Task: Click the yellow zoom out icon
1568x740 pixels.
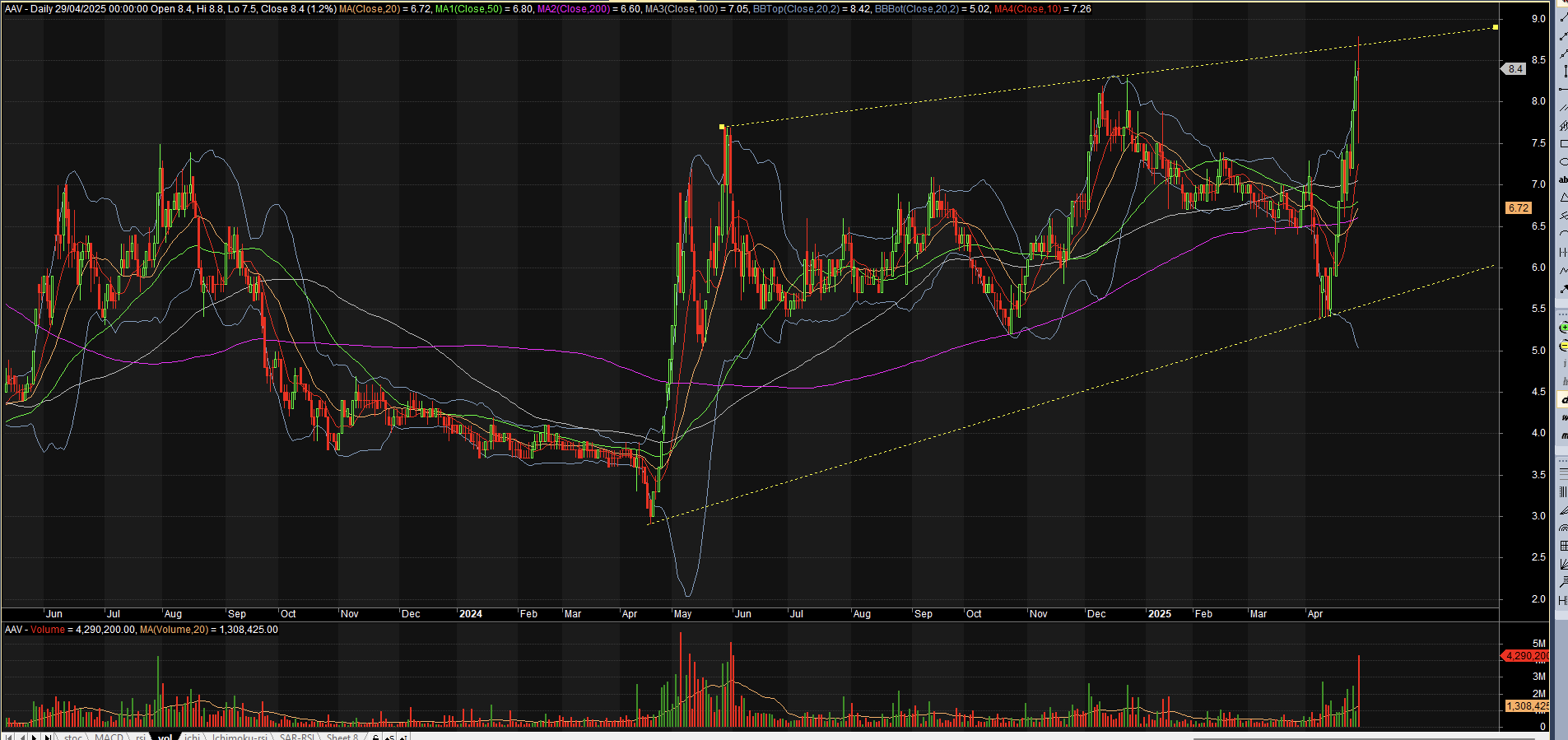Action: point(1563,346)
